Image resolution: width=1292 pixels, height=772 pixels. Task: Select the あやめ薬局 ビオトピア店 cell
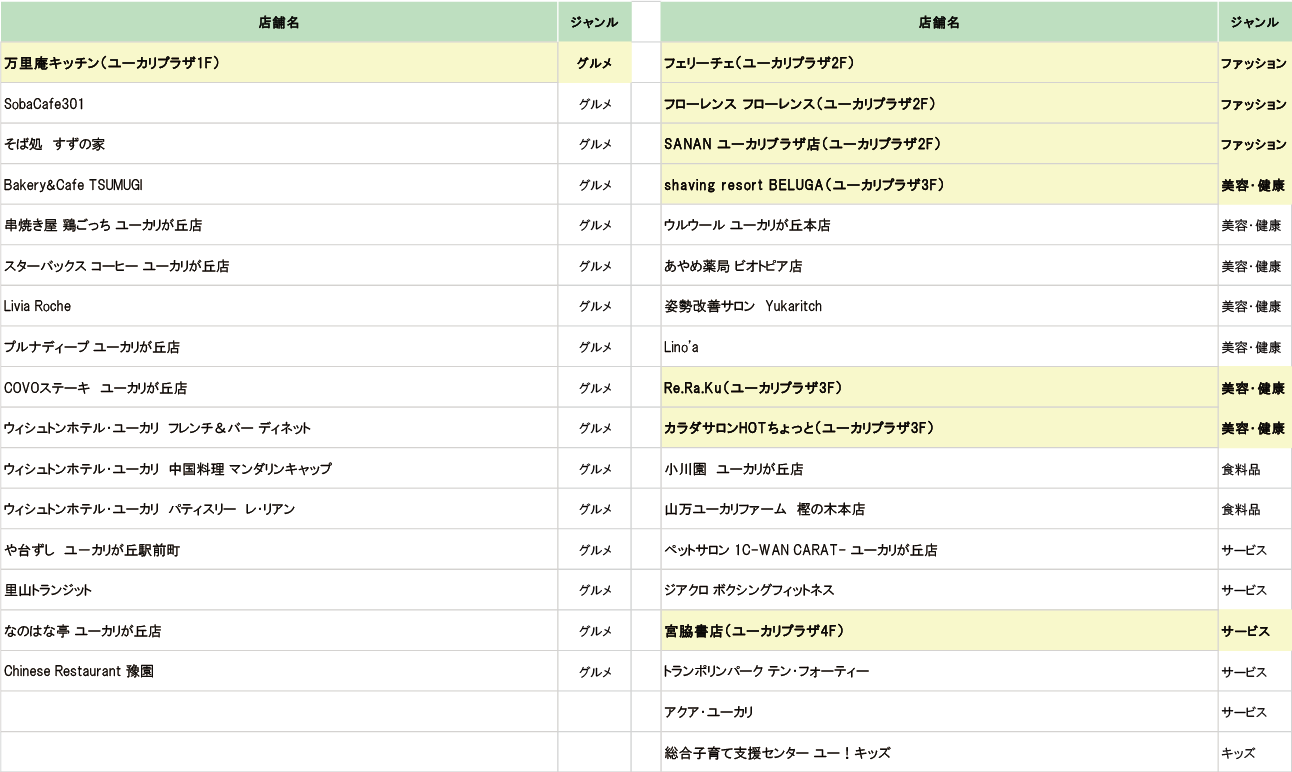939,266
